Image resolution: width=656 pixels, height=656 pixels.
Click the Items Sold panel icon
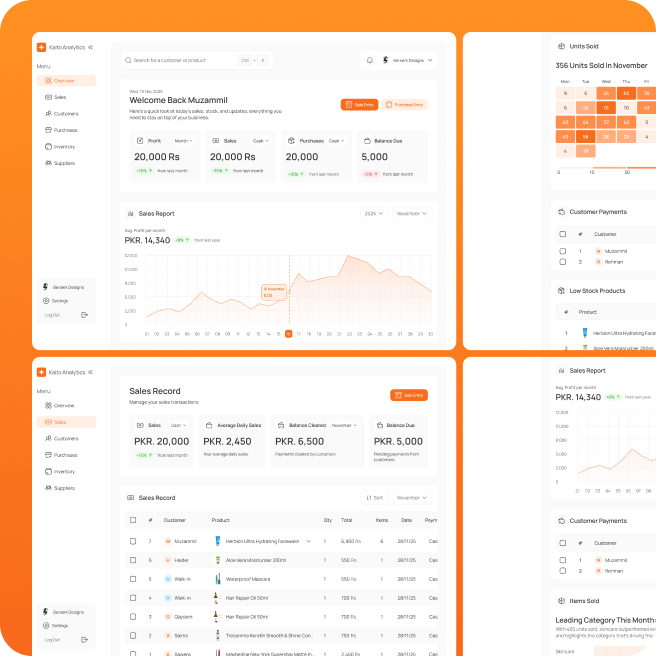560,600
